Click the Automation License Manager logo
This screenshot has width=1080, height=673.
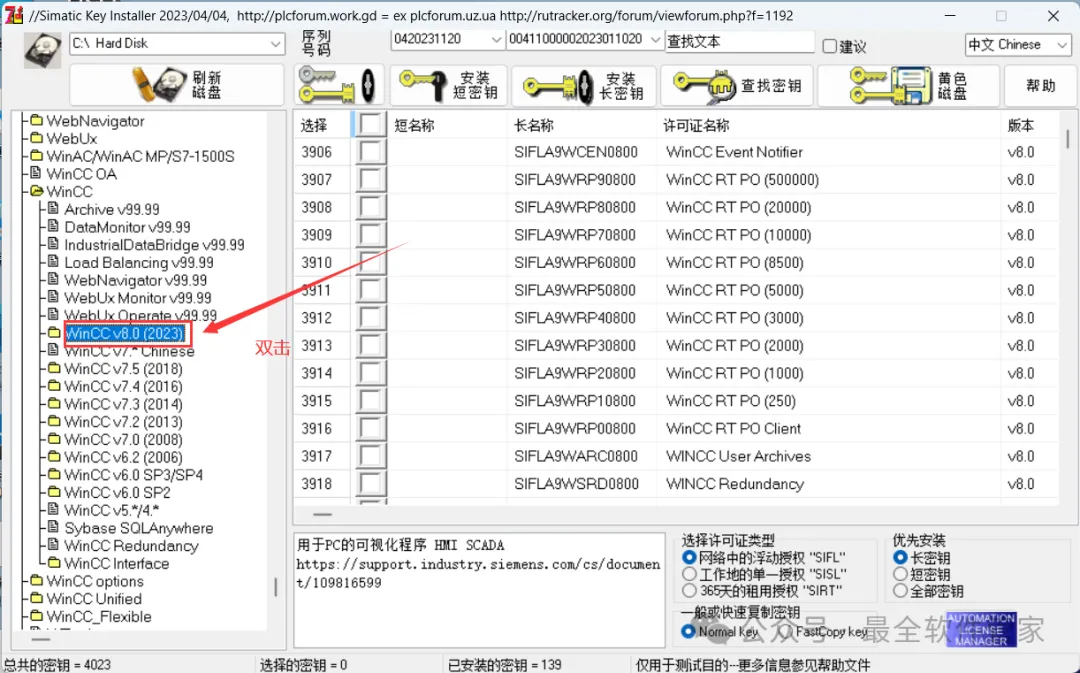pyautogui.click(x=981, y=630)
